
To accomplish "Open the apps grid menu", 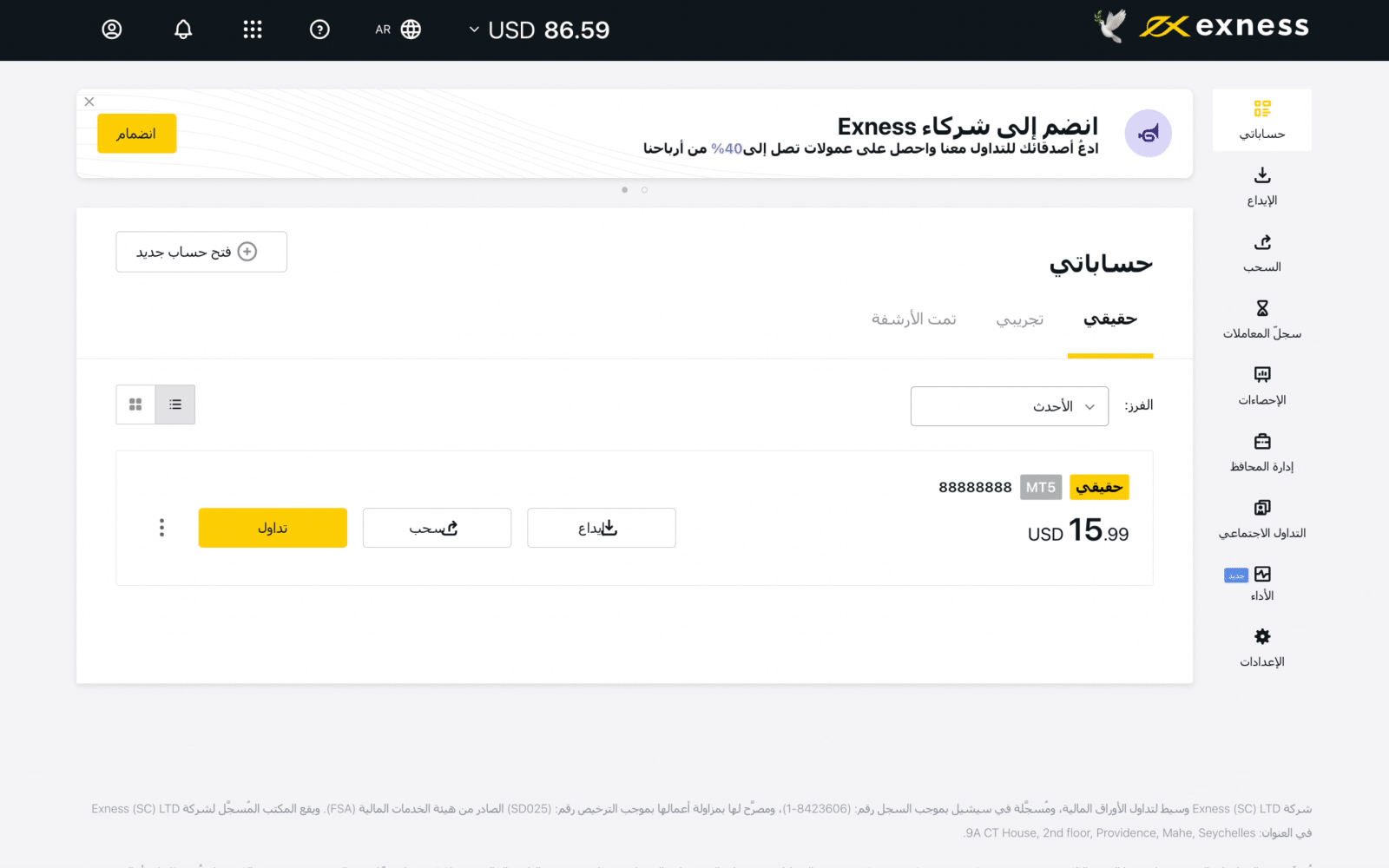I will [253, 30].
